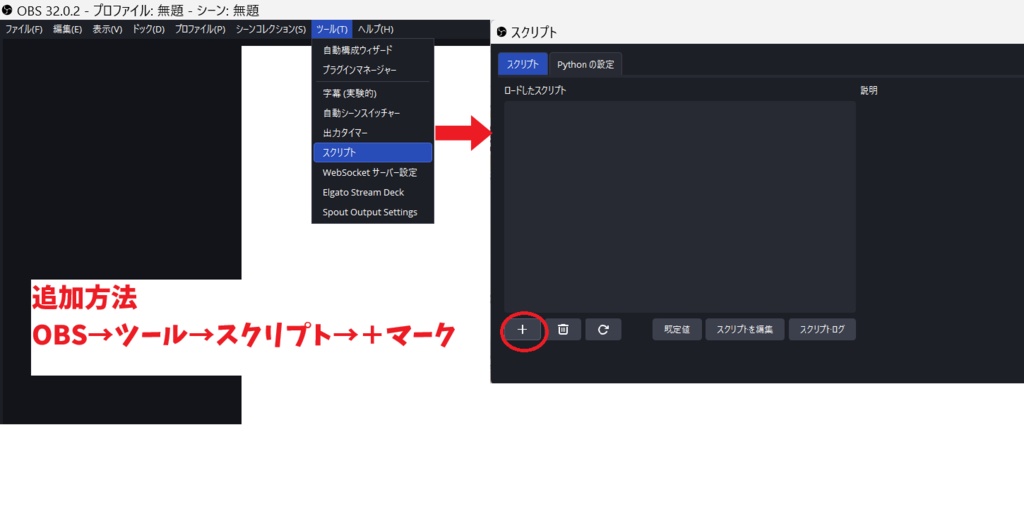Open Elgato Stream Deck entry
1024x521 pixels.
tap(373, 193)
